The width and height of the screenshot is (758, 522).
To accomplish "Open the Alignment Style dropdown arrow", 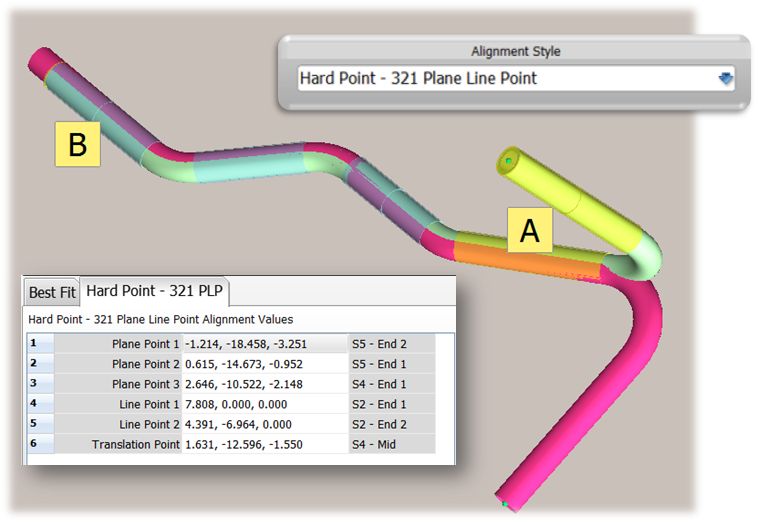I will coord(725,79).
